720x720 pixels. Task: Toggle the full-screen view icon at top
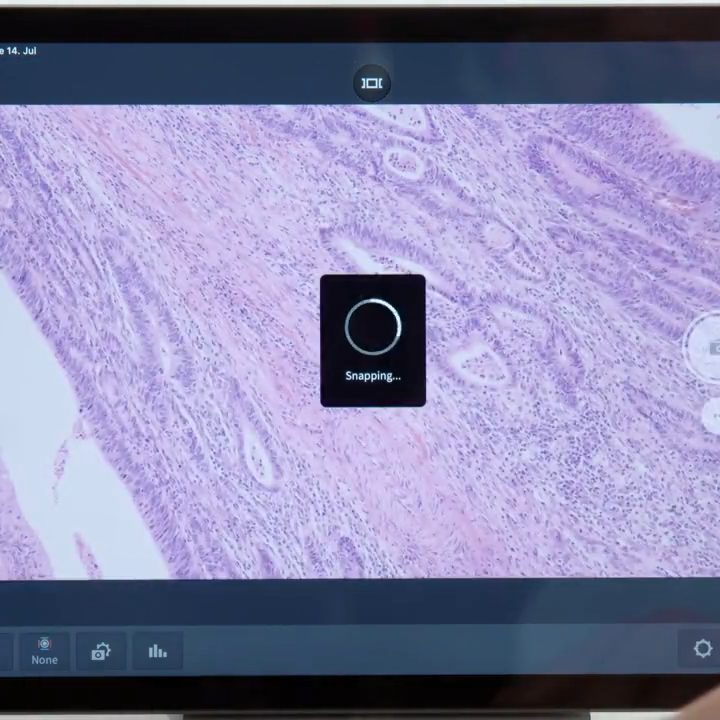click(x=371, y=83)
